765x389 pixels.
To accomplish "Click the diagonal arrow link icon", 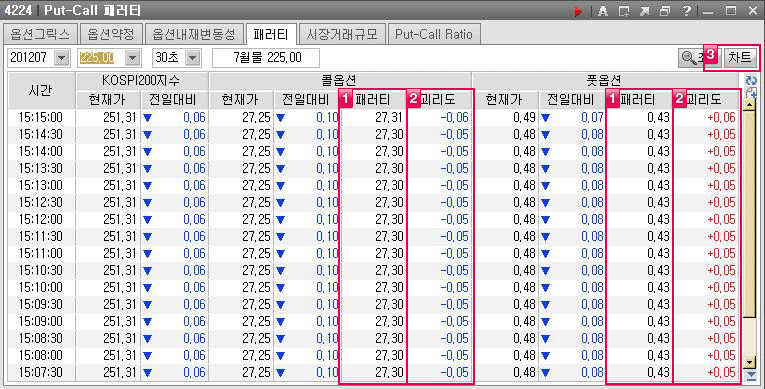I will coord(644,11).
